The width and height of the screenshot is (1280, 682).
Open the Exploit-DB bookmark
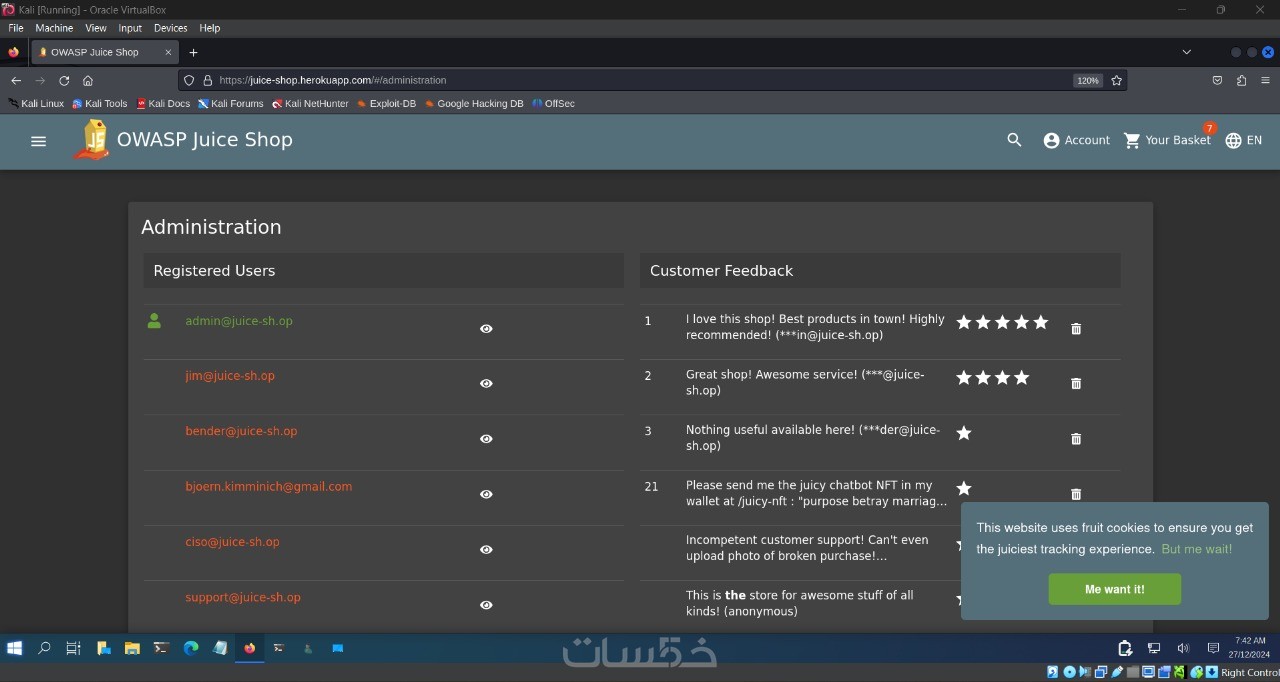[x=386, y=103]
